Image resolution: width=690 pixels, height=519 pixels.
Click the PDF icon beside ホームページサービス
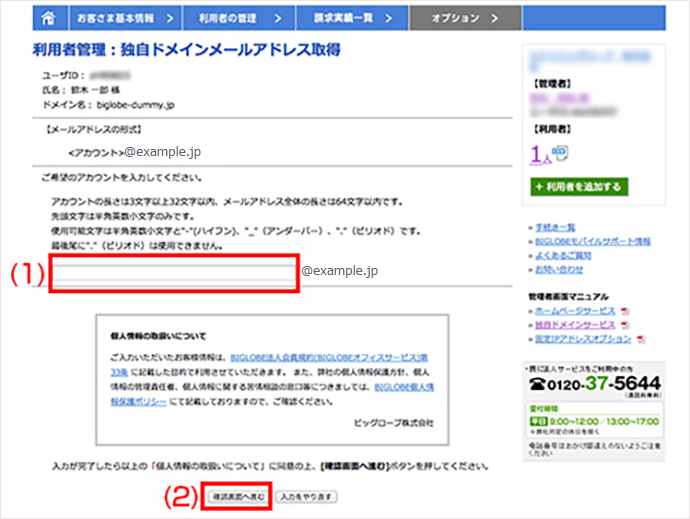[625, 312]
